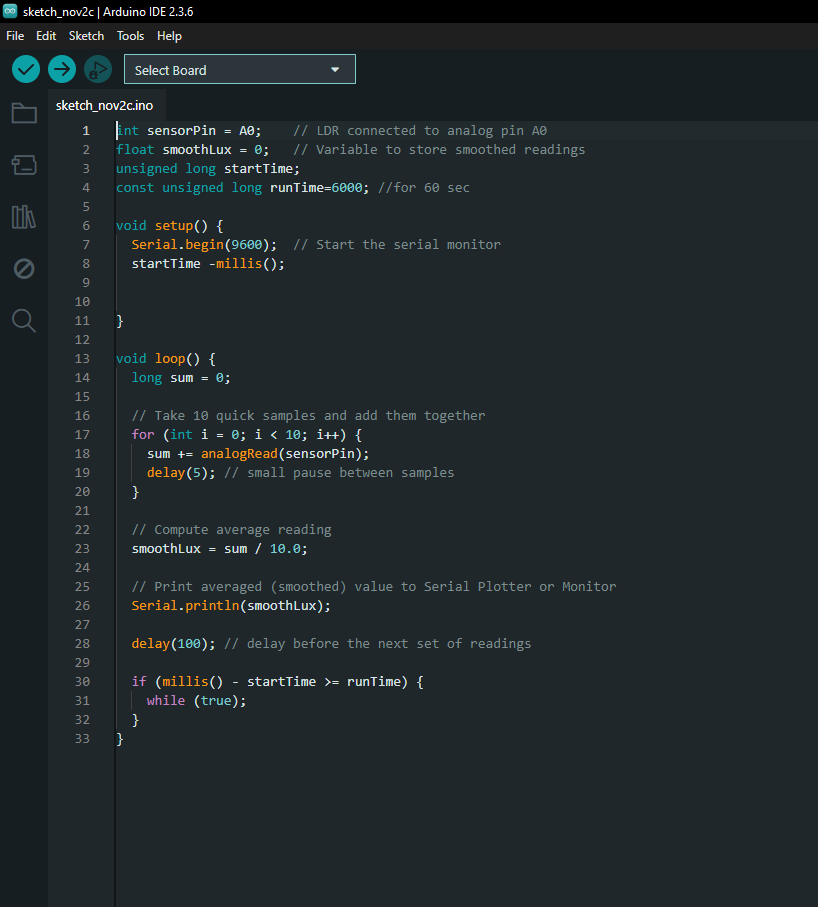Viewport: 818px width, 907px height.
Task: Click the Upload arrow button
Action: pyautogui.click(x=62, y=69)
